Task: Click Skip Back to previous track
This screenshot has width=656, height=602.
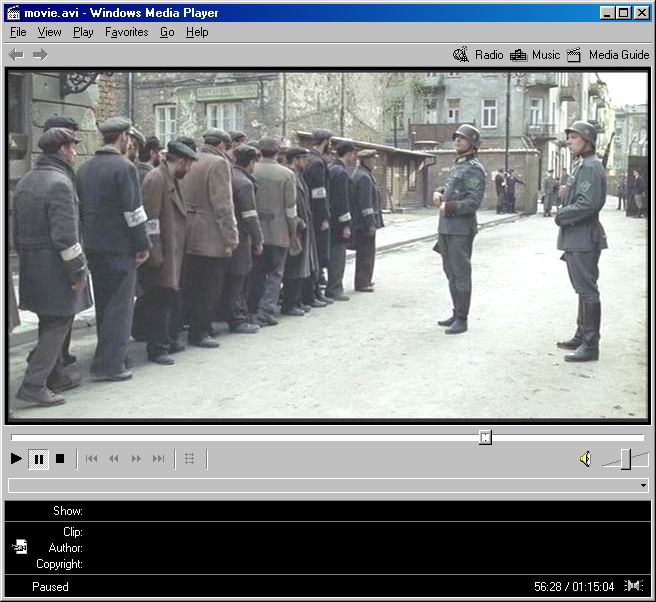Action: [x=91, y=459]
